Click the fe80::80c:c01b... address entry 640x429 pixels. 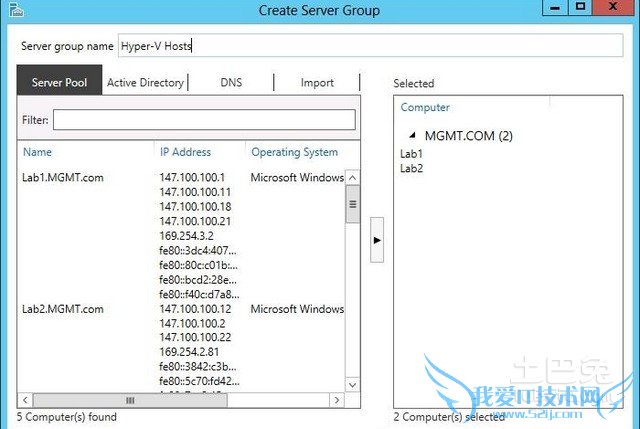pos(199,265)
